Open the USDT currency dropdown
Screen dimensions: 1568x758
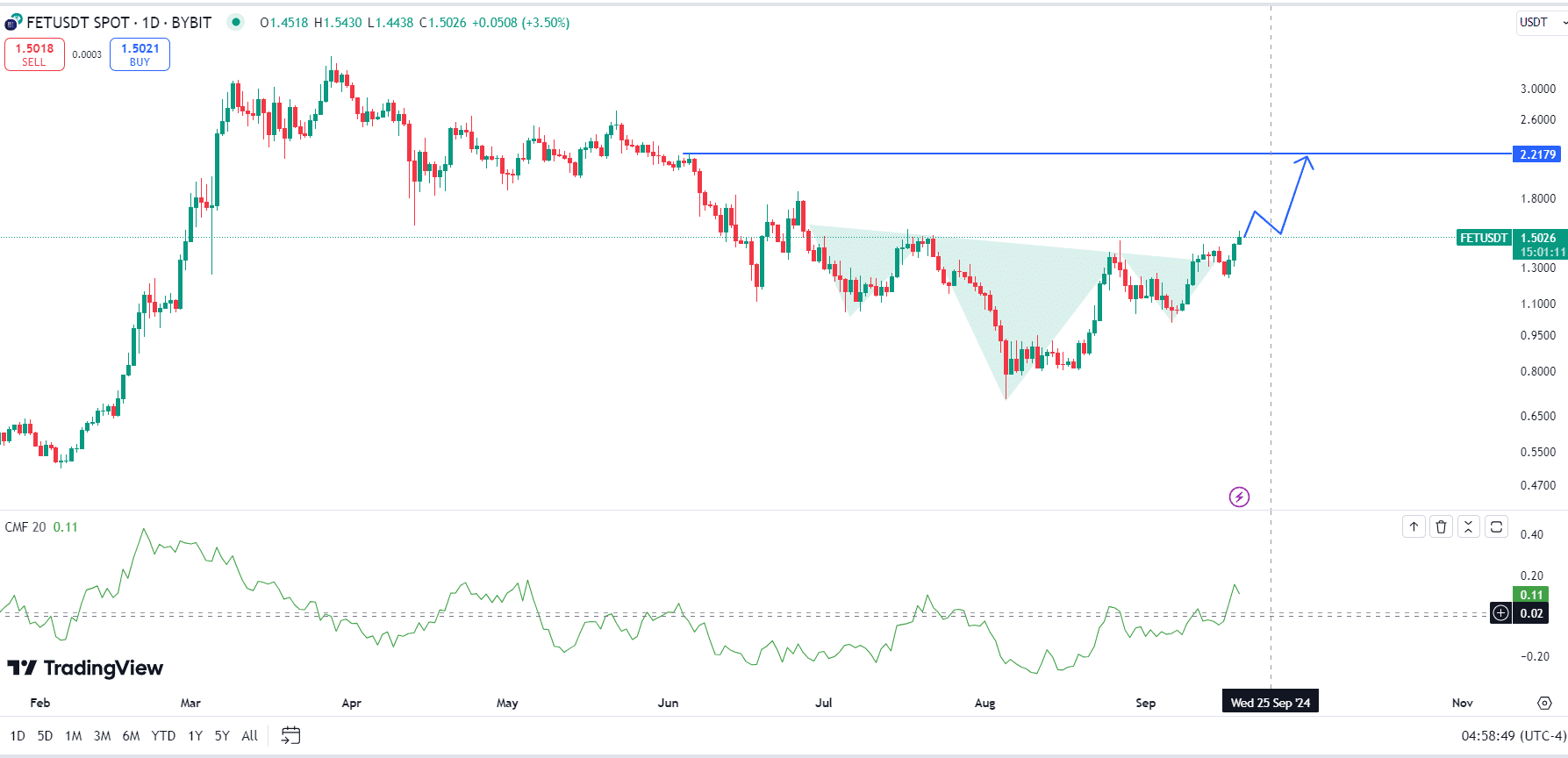(x=1542, y=22)
